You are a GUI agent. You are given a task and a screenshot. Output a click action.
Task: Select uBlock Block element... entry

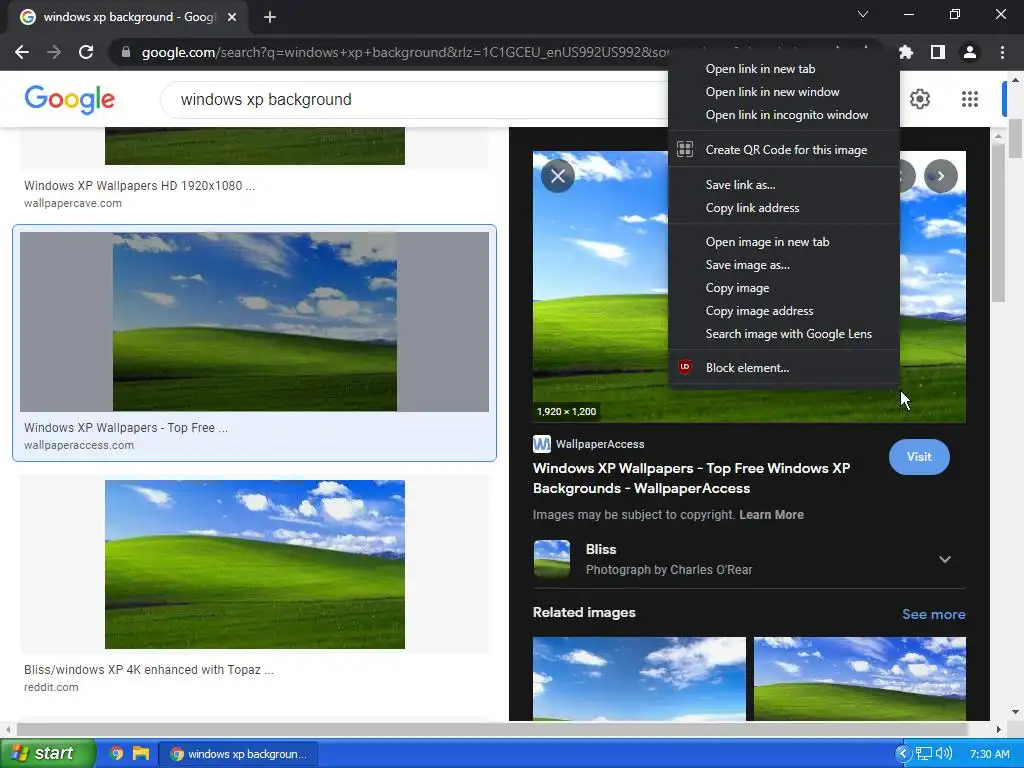pos(784,368)
